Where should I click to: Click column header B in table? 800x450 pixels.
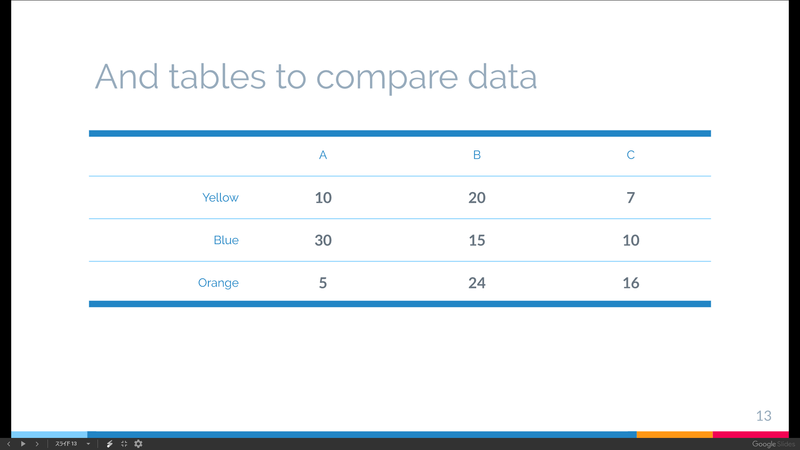[477, 155]
